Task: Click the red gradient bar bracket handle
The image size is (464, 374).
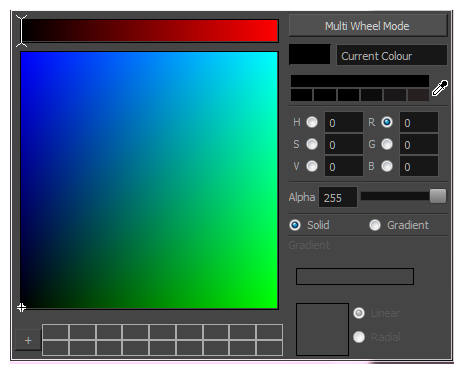Action: coord(21,31)
